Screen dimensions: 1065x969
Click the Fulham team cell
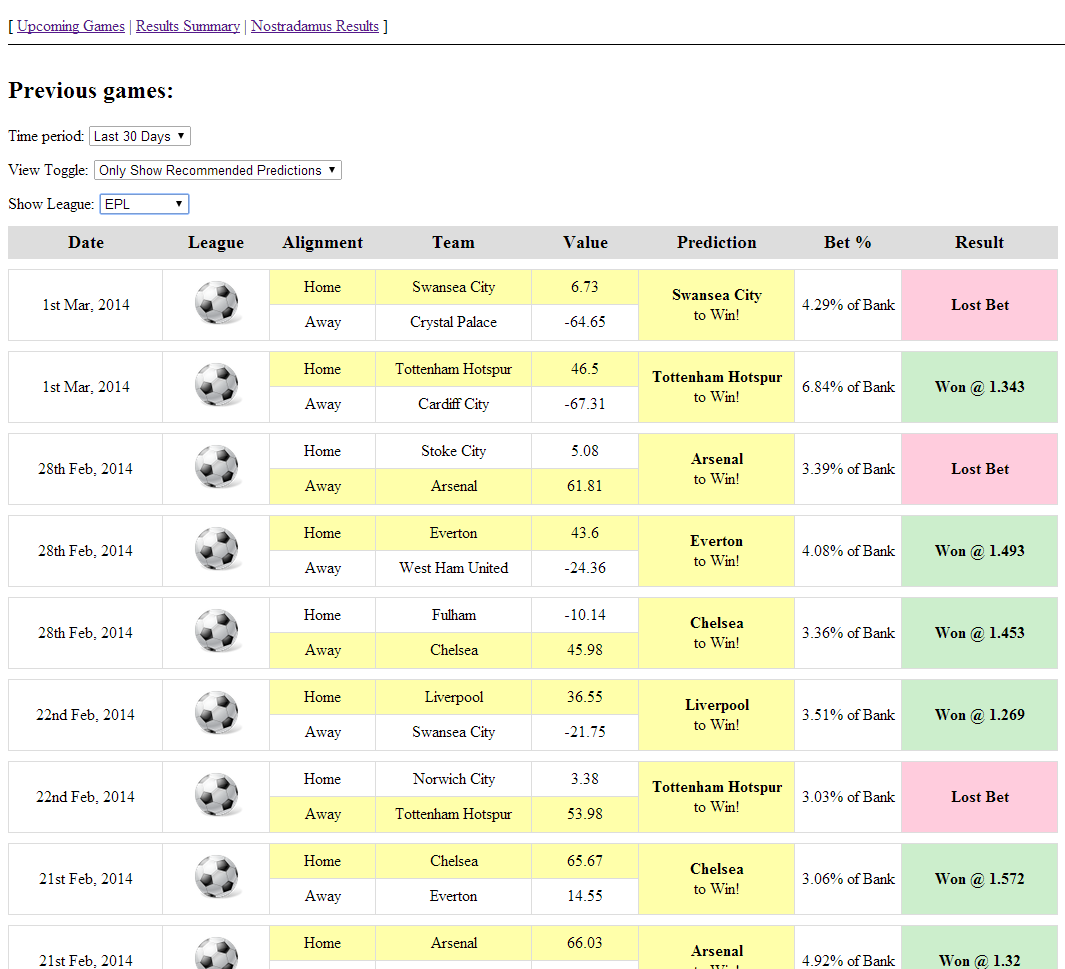[454, 615]
